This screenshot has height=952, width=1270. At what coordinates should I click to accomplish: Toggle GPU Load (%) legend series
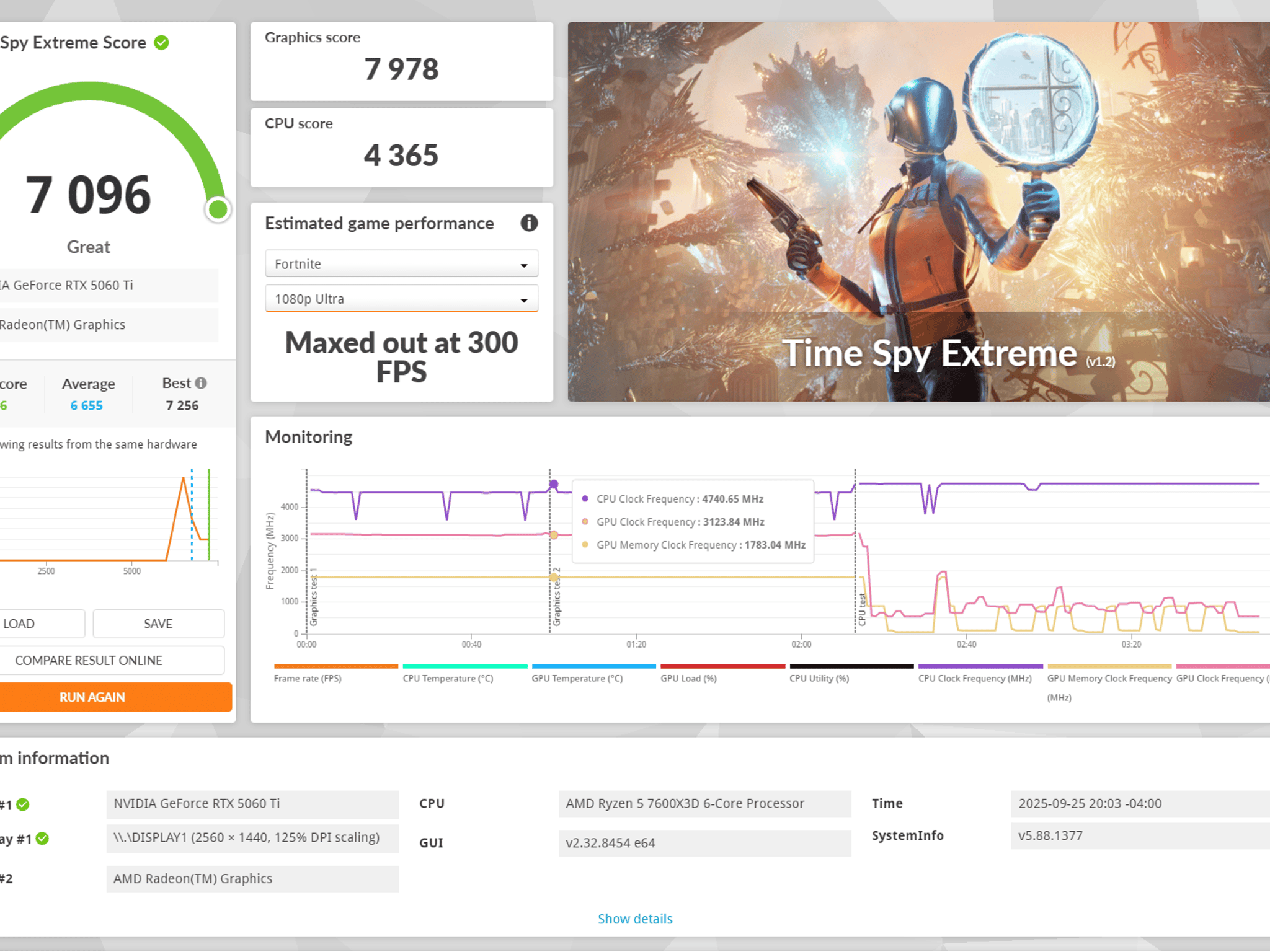[722, 674]
